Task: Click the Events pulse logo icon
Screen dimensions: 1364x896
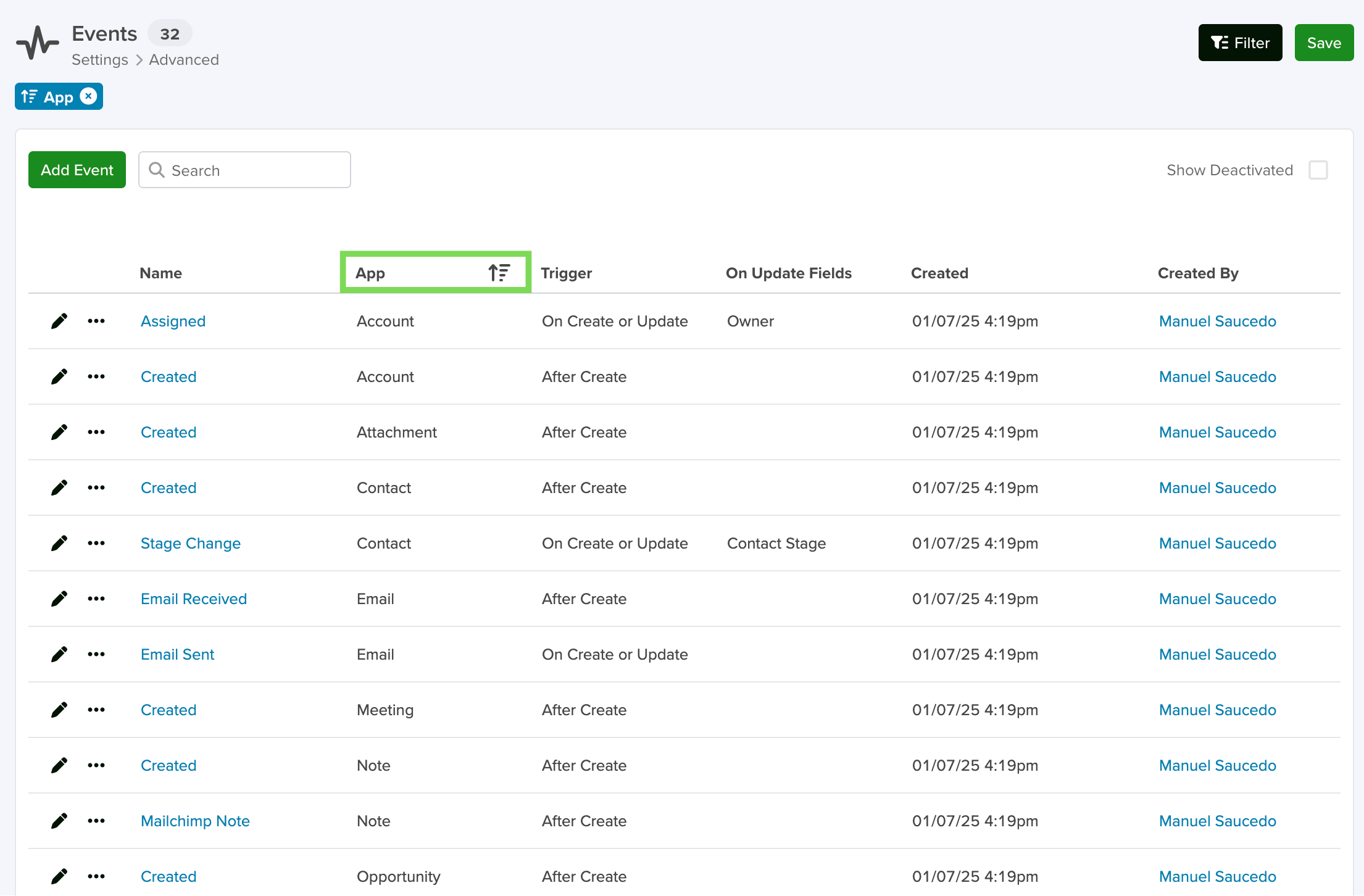Action: point(38,43)
